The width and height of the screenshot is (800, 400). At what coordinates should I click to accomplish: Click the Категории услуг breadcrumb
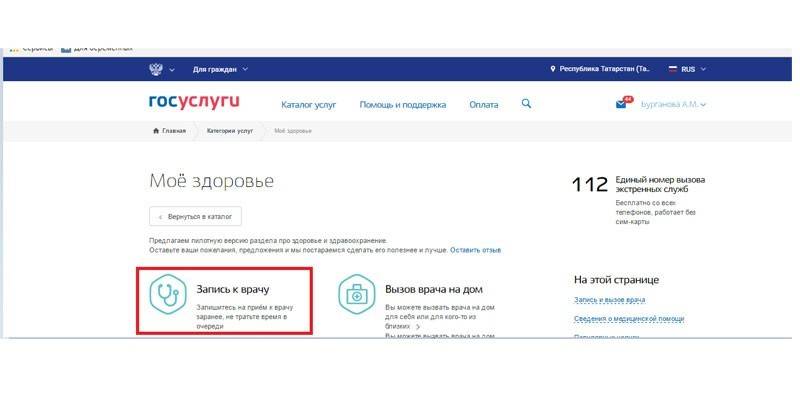230,131
